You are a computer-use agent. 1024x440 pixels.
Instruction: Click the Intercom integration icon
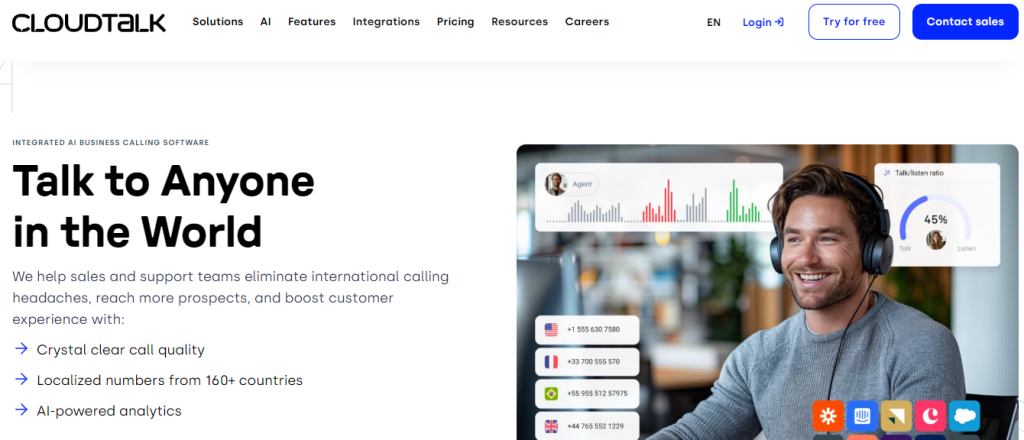[862, 415]
